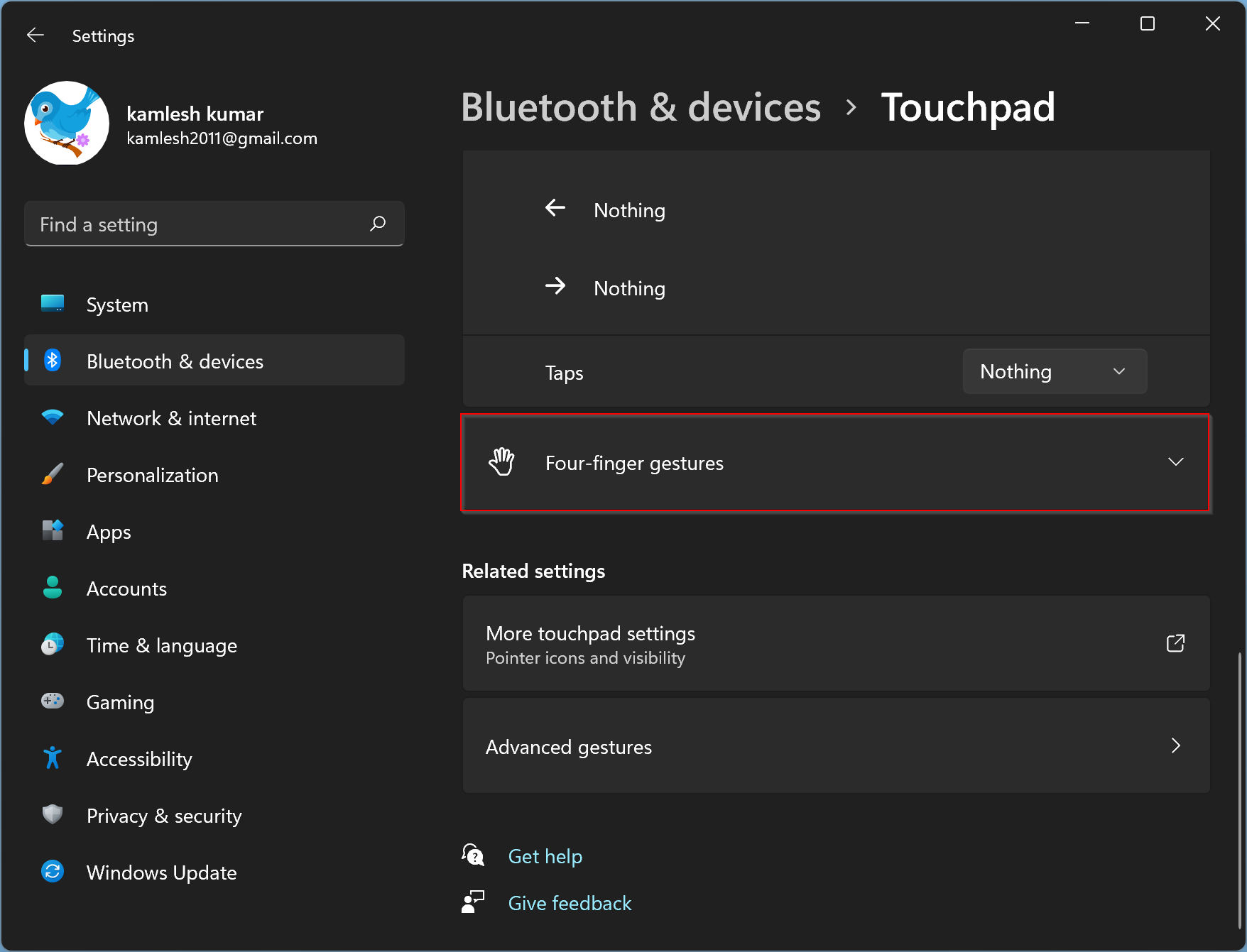
Task: Open the System category
Action: click(214, 305)
